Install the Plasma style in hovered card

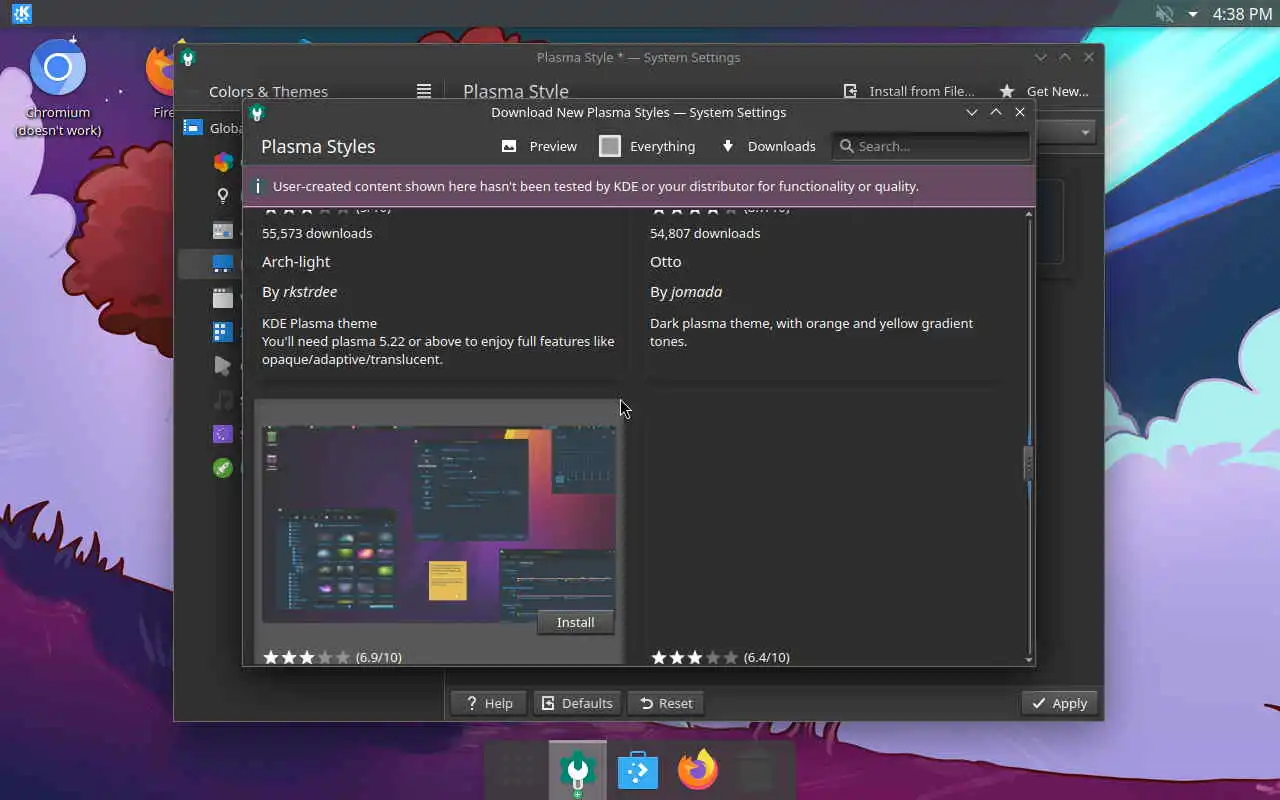[575, 622]
